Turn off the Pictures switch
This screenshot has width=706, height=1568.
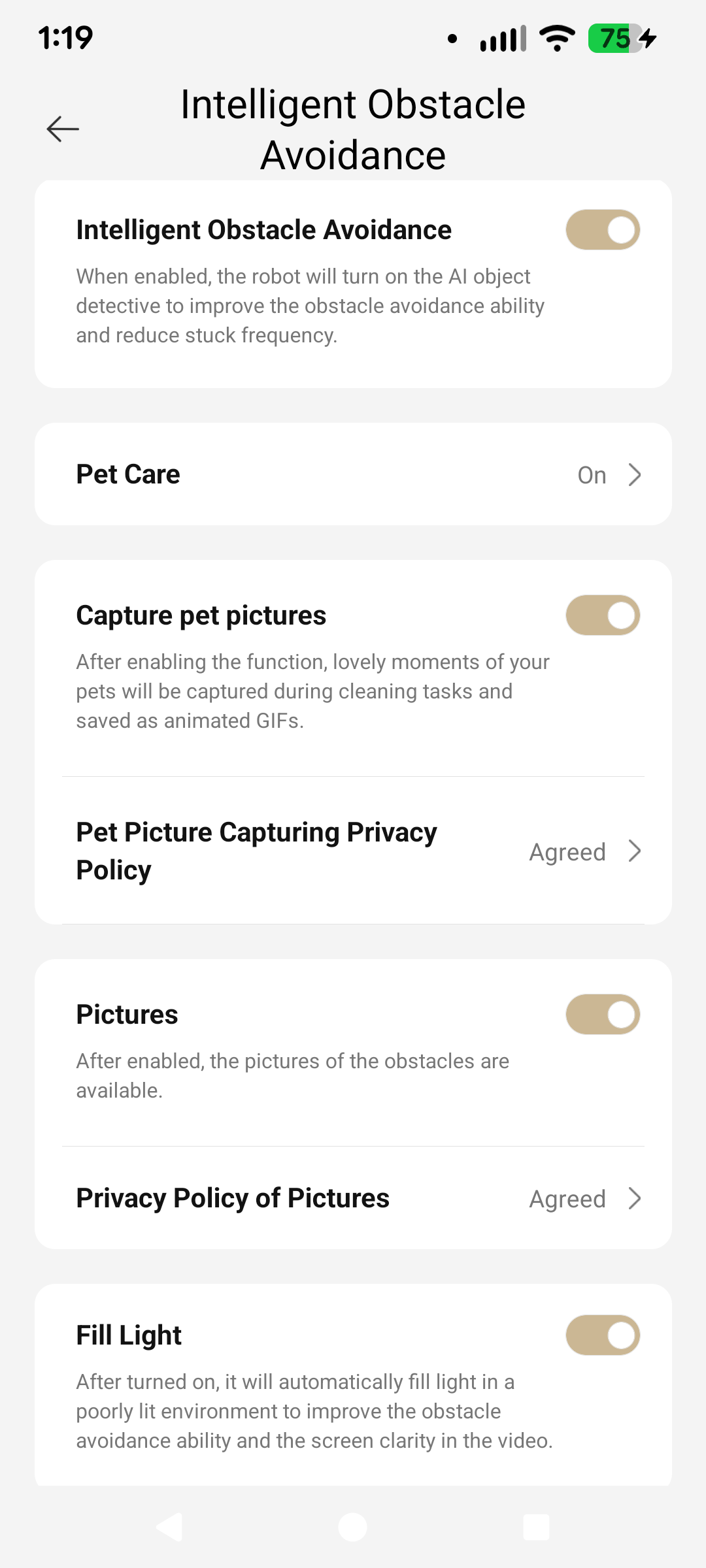coord(603,1015)
